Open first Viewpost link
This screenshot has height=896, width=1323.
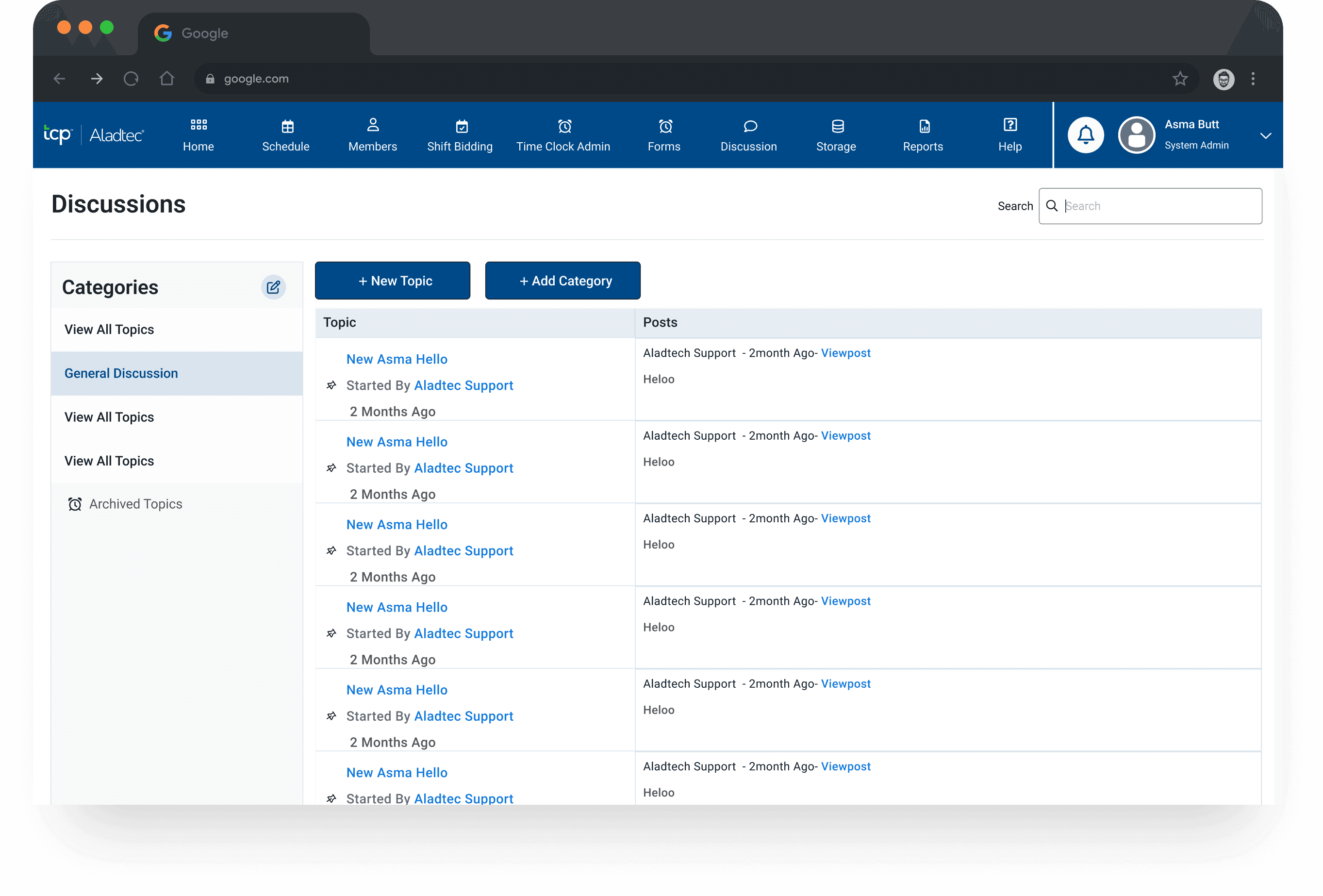point(845,353)
